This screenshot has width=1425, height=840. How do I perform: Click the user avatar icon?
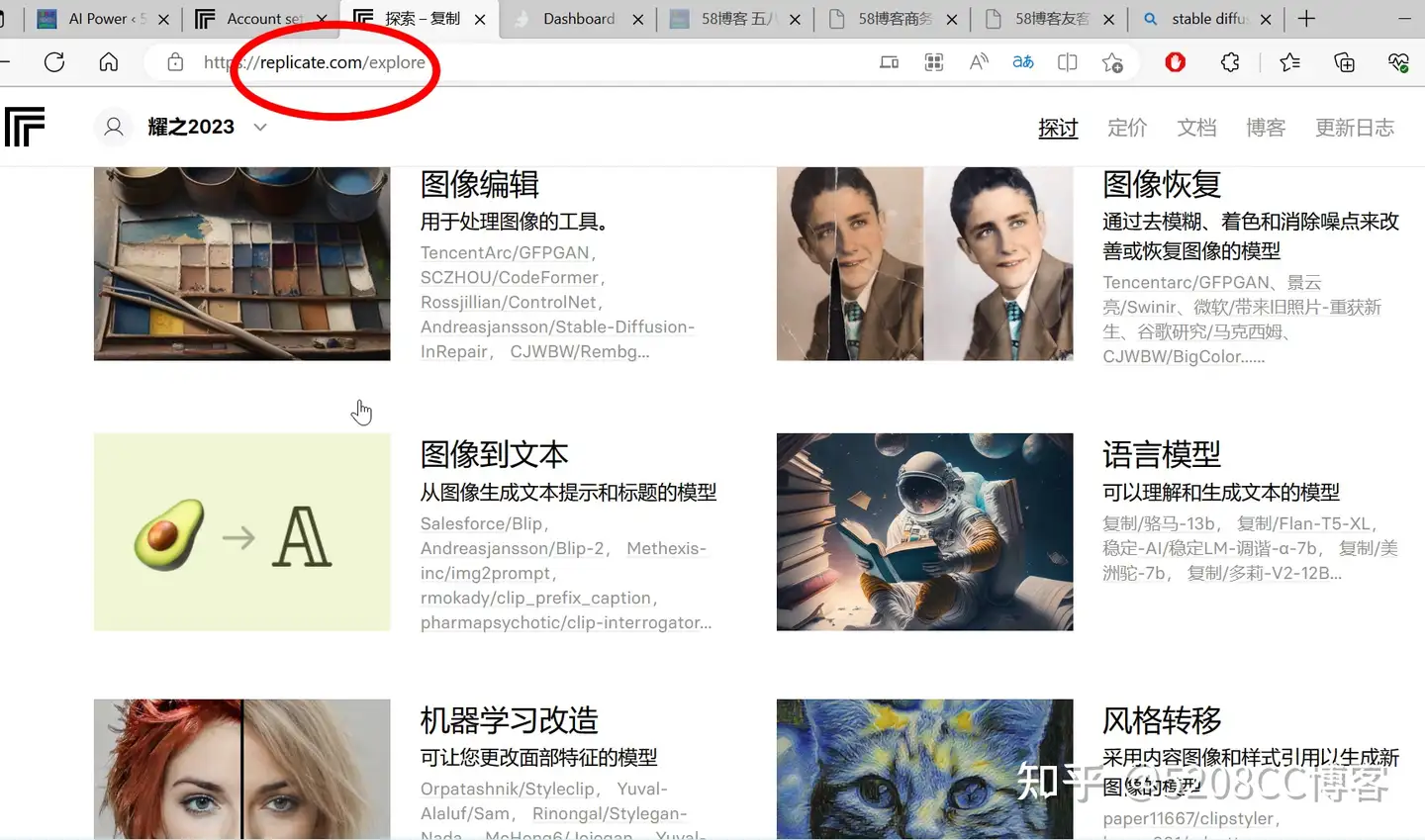(114, 127)
